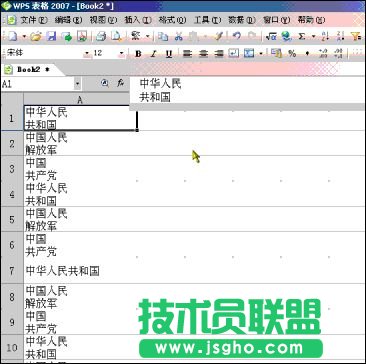Toggle the Wrap Text button
This screenshot has width=366, height=364.
234,54
